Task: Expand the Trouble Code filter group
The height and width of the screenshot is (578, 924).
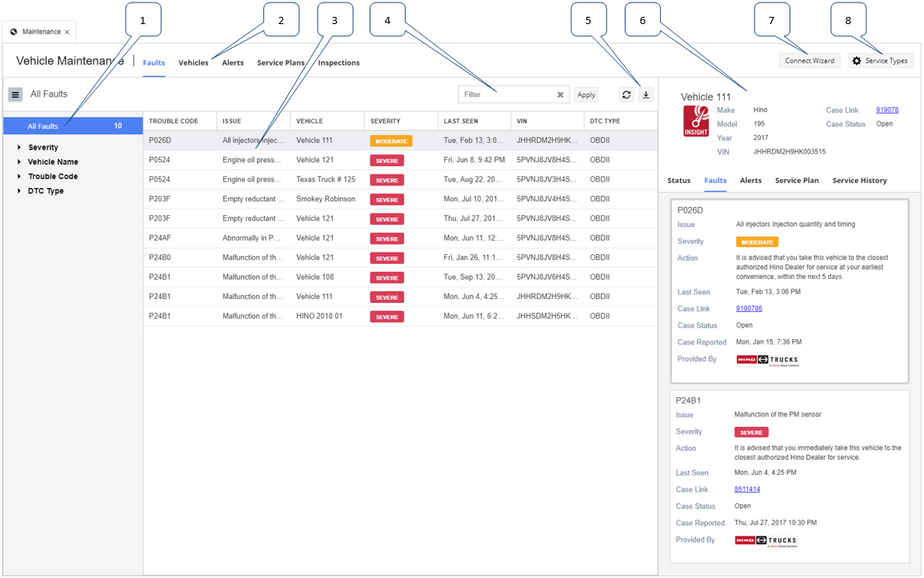Action: tap(19, 176)
